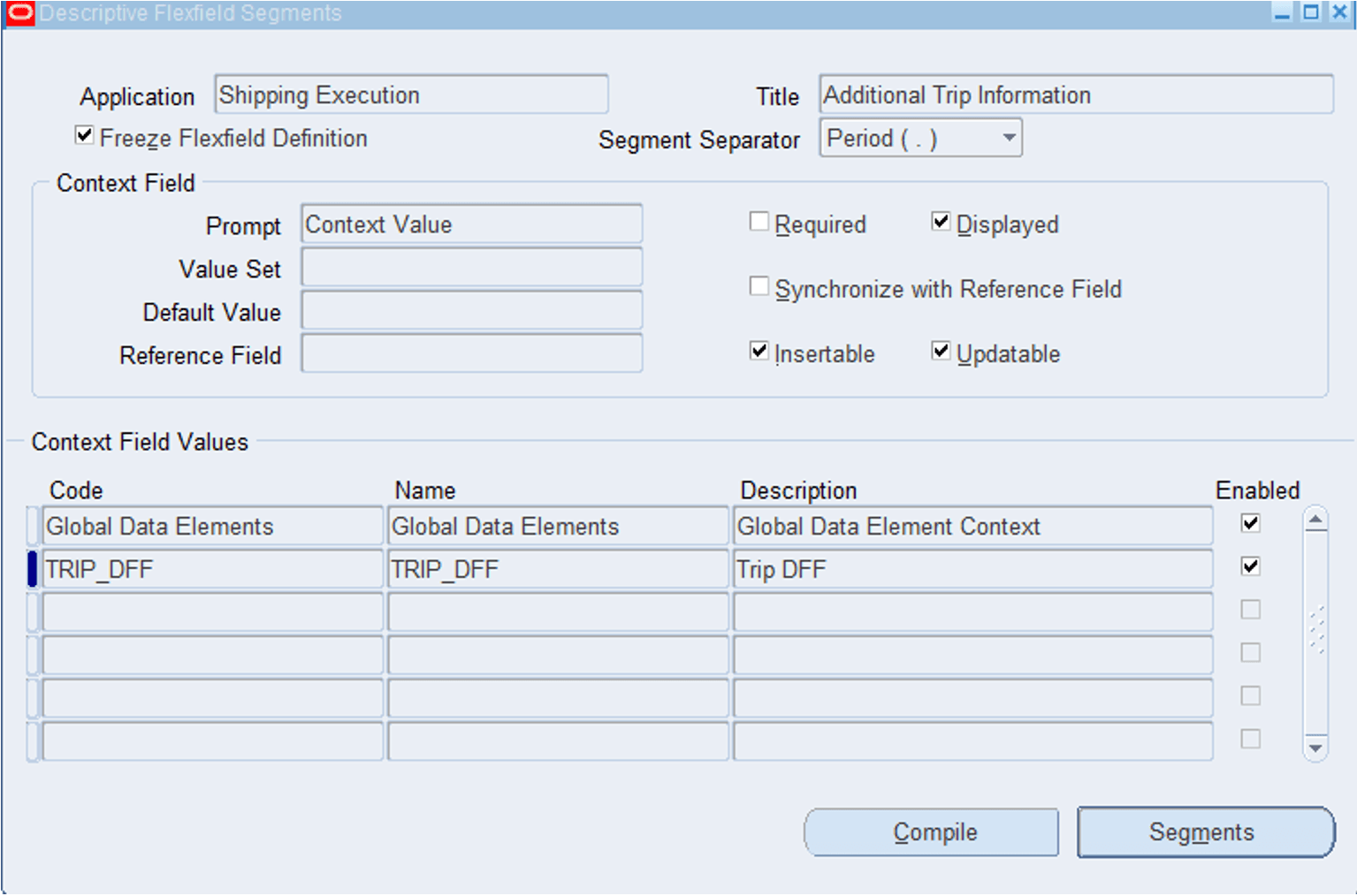Check the Required checkbox
Viewport: 1357px width, 896px height.
tap(759, 221)
